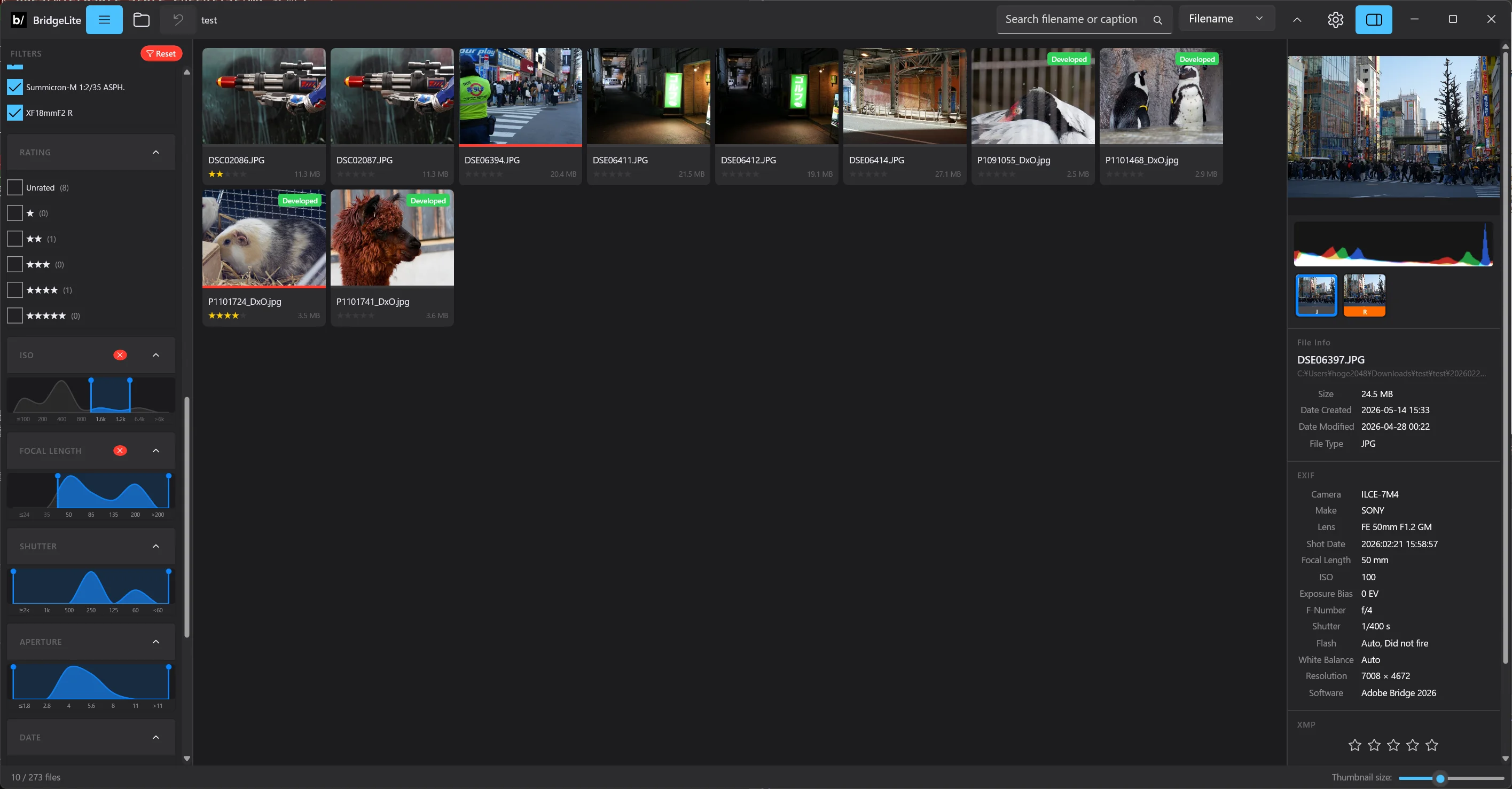This screenshot has height=789, width=1512.
Task: Check the one-star rating filter
Action: coord(14,213)
